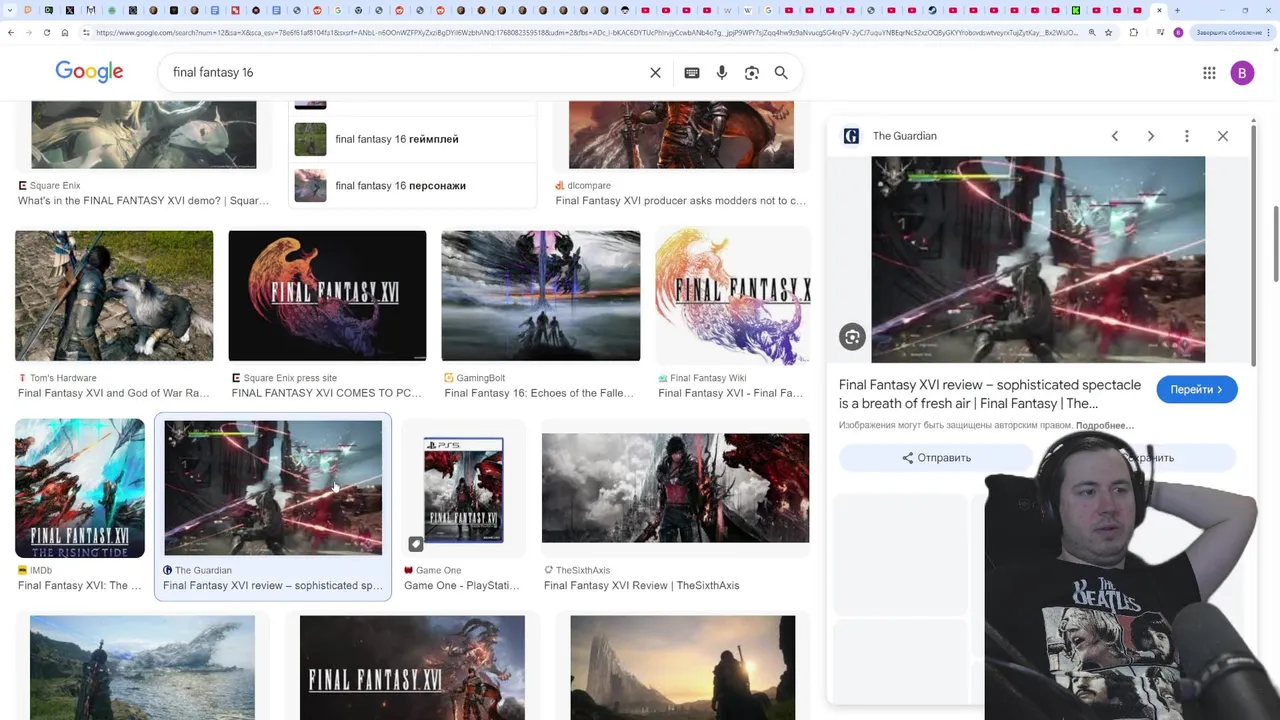The height and width of the screenshot is (720, 1280).
Task: Bookmark this page with the star
Action: pos(1108,33)
